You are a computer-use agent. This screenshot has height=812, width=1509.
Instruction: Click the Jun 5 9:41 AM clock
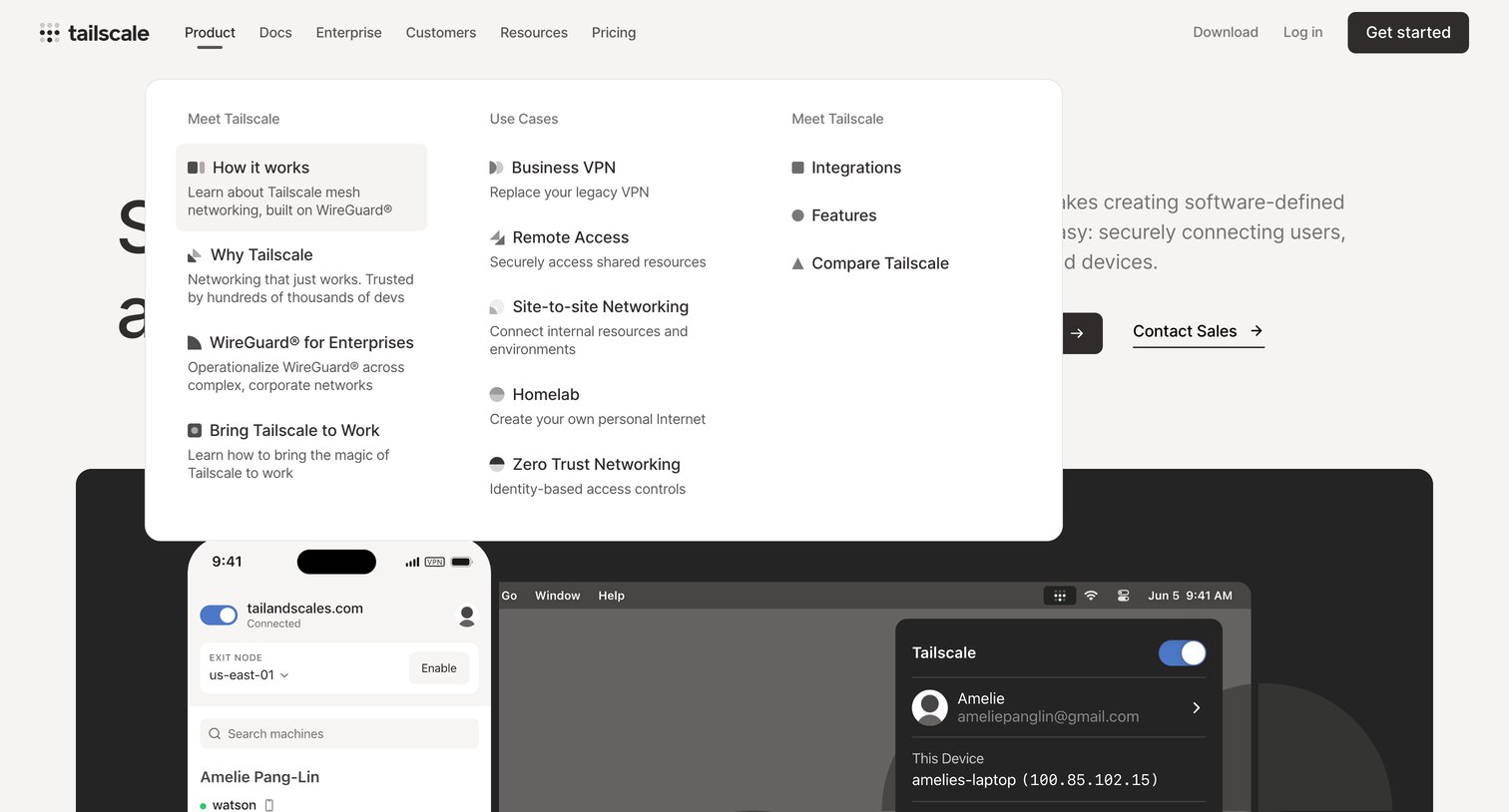click(x=1190, y=596)
